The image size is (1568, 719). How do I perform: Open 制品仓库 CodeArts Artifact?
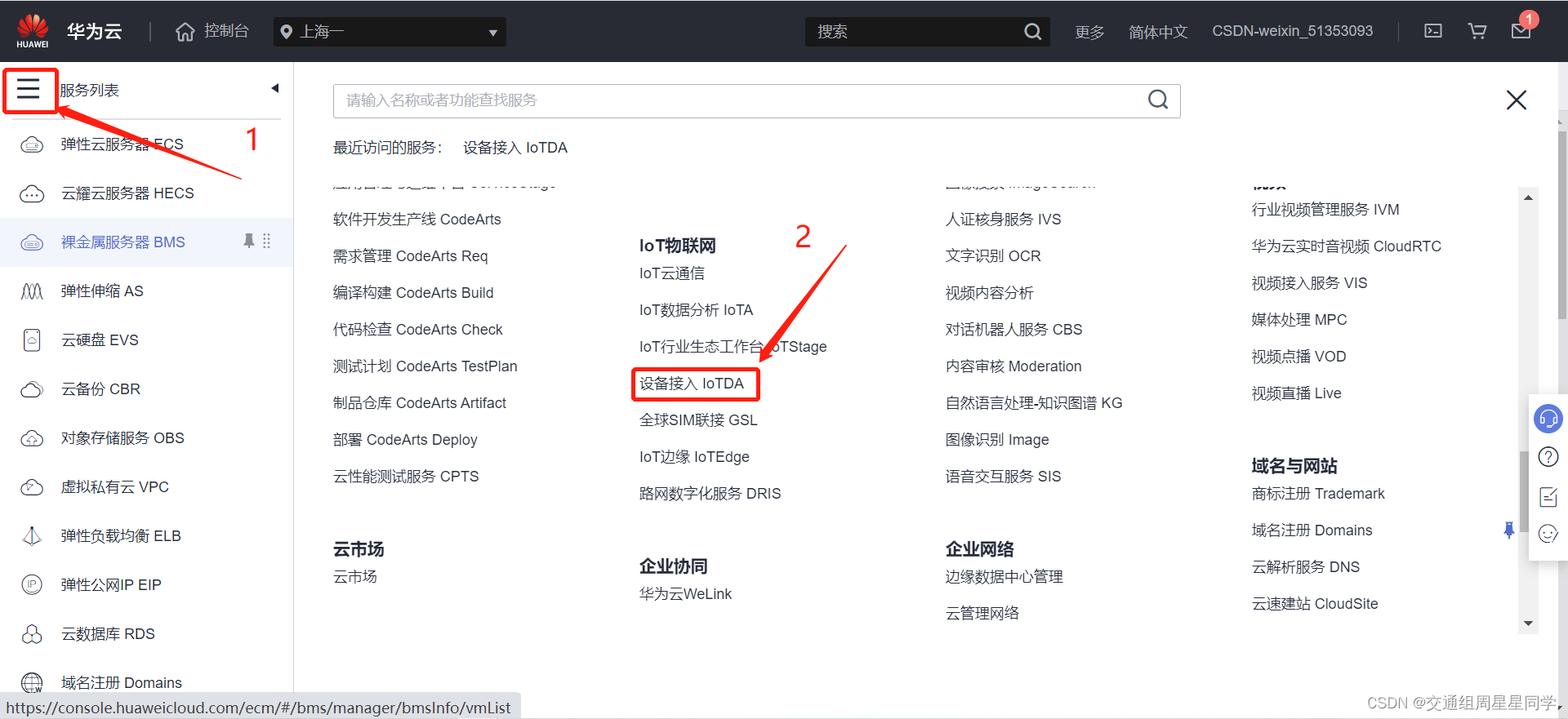pyautogui.click(x=420, y=403)
